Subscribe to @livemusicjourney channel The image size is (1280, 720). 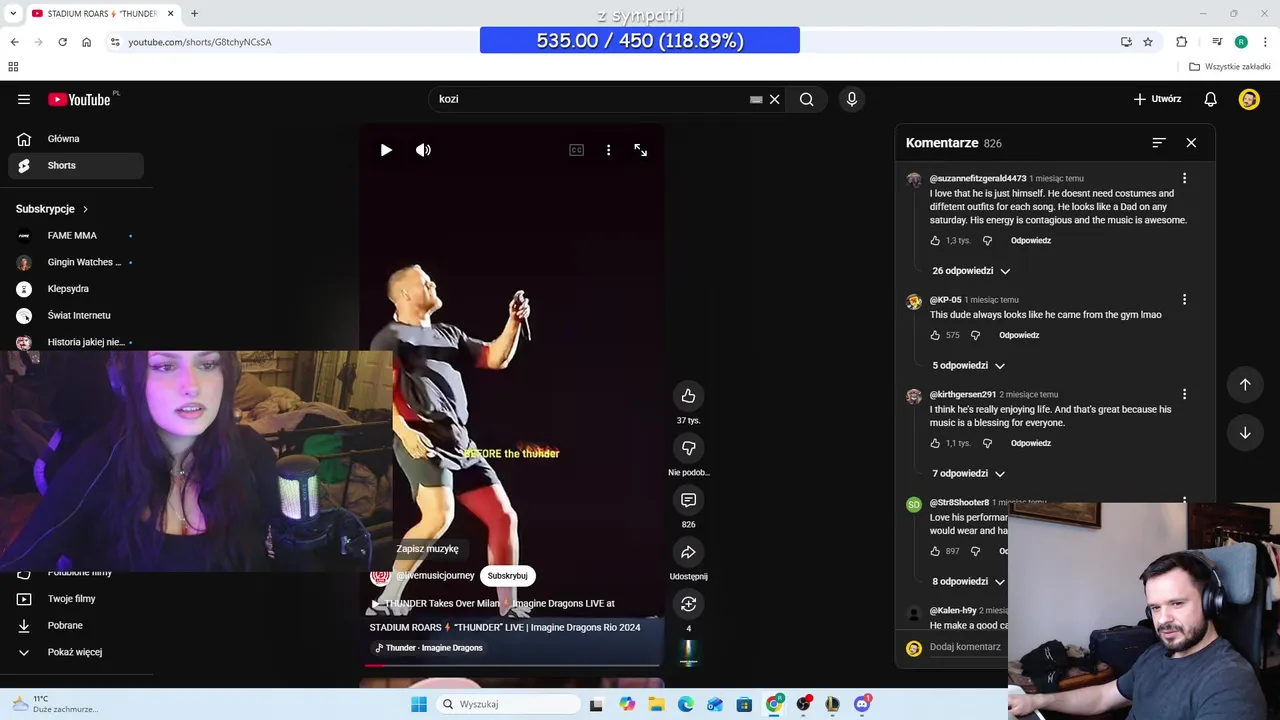point(507,576)
